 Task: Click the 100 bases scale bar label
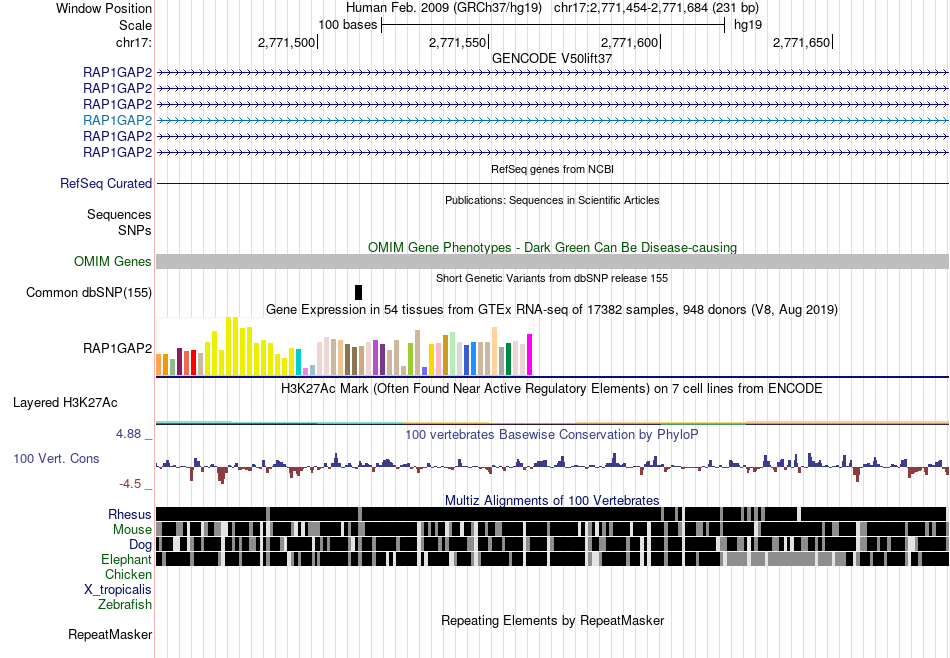(348, 25)
